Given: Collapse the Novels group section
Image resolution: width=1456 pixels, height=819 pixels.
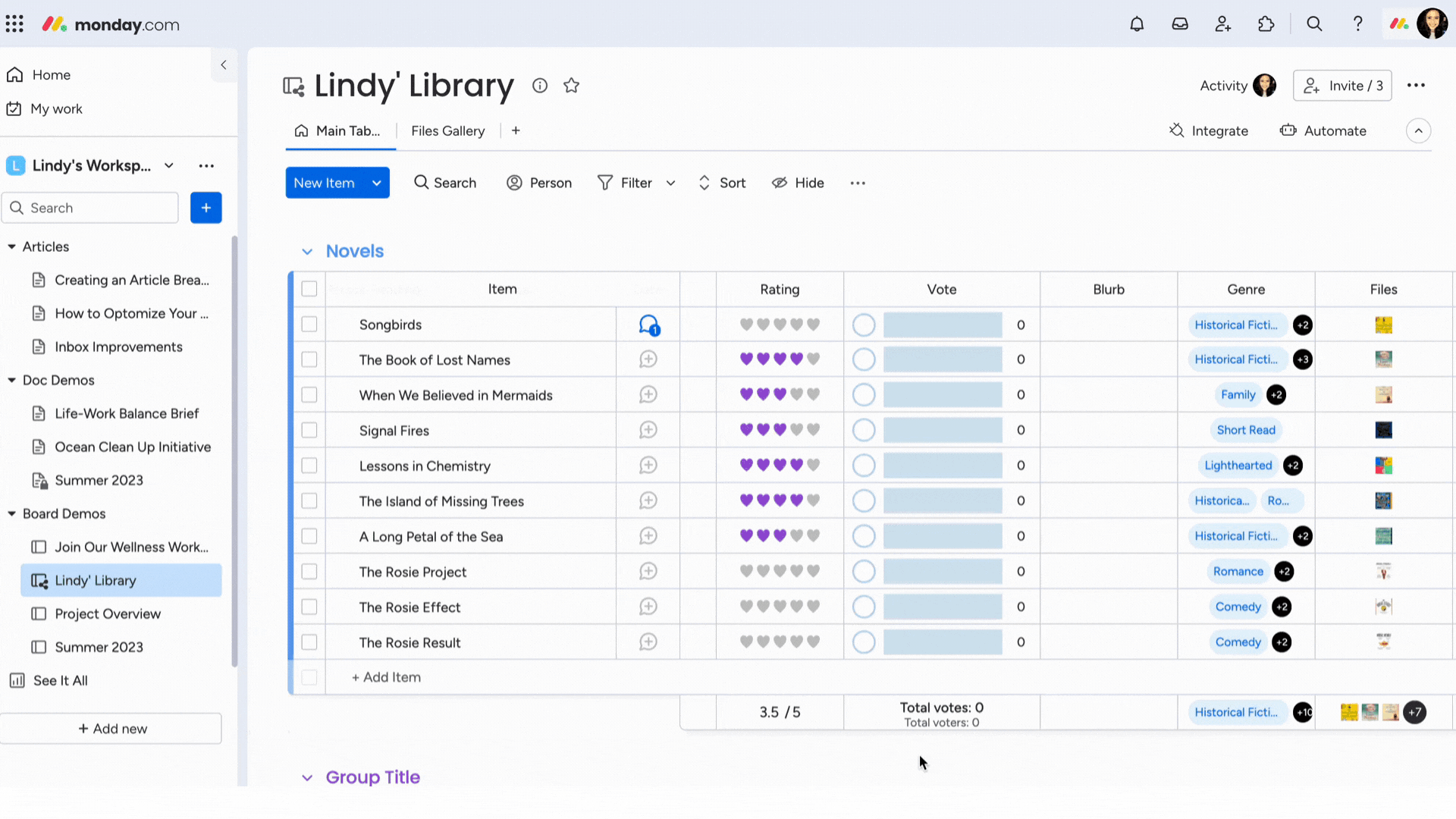Looking at the screenshot, I should [307, 251].
